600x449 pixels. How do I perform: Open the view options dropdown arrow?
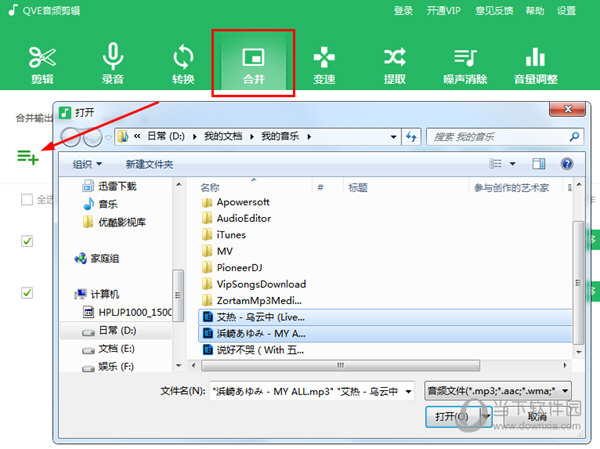click(512, 164)
